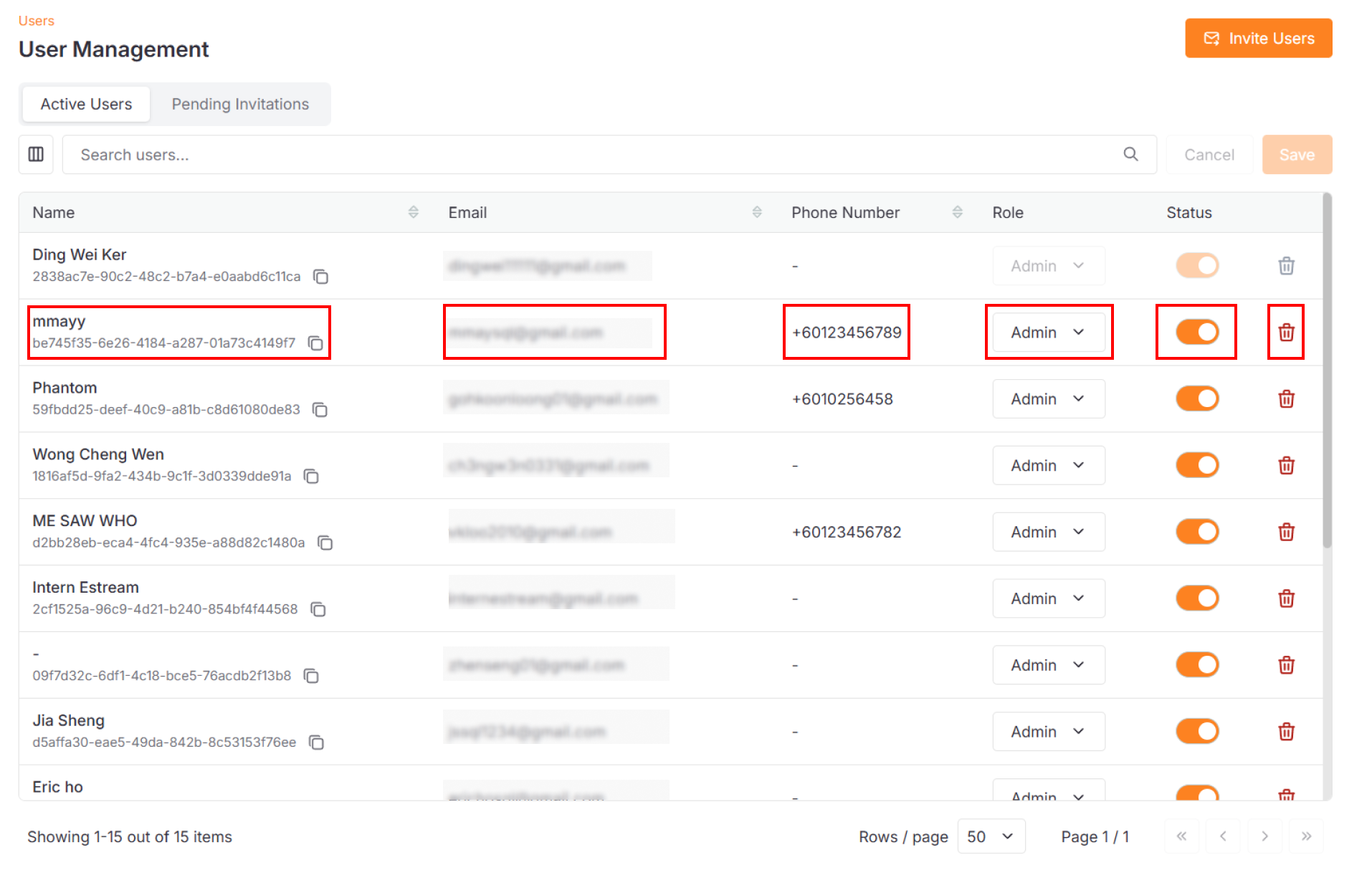This screenshot has height=893, width=1372.
Task: Toggle Wong Cheng Wen's status off
Action: tap(1196, 464)
